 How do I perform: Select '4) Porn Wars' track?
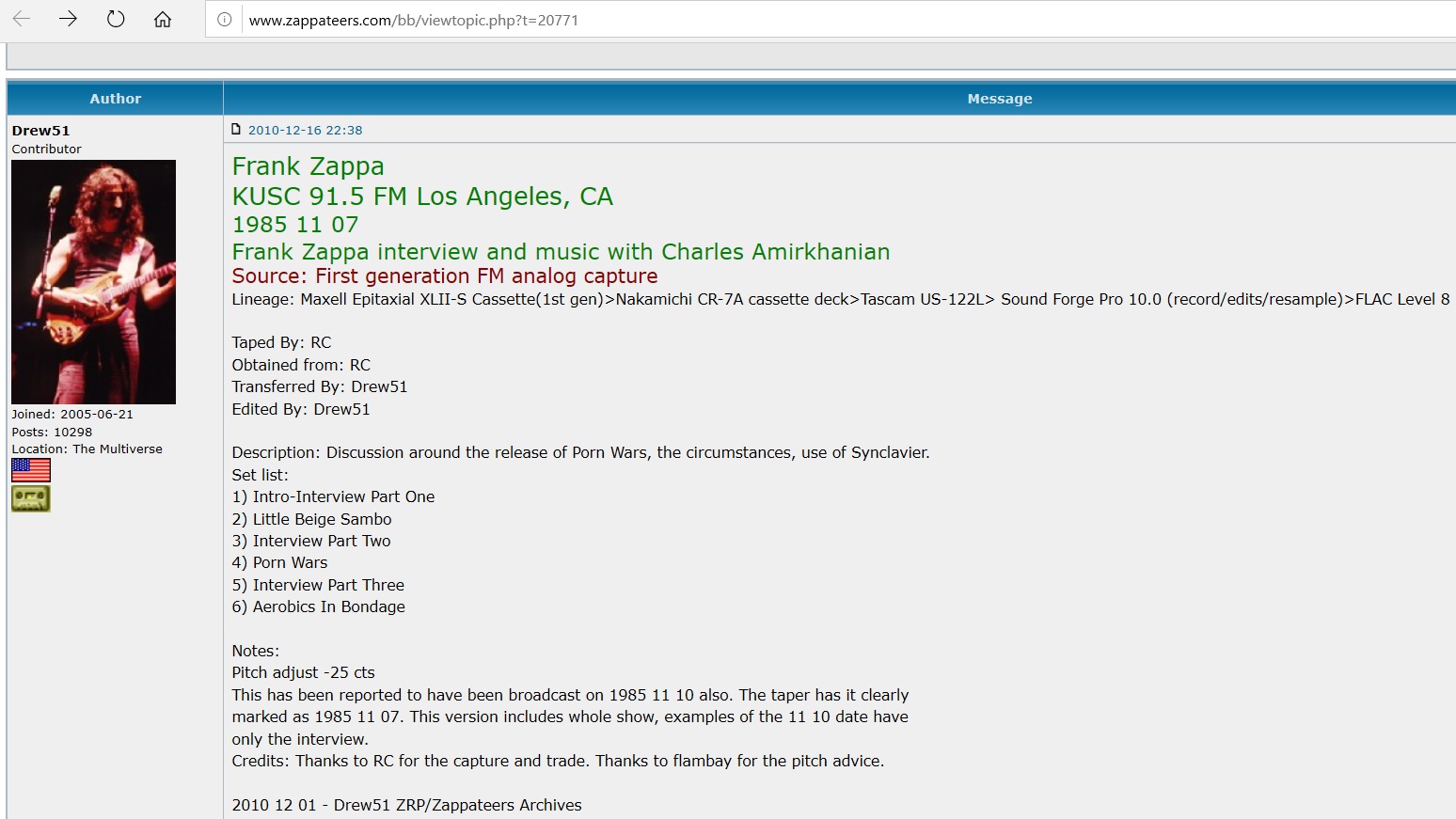pyautogui.click(x=279, y=562)
